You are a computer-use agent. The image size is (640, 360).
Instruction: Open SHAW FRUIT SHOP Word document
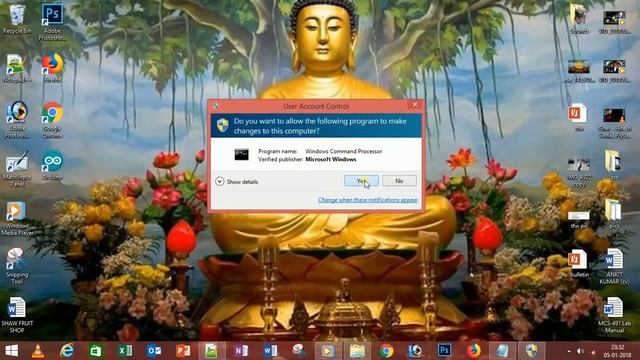pos(17,315)
